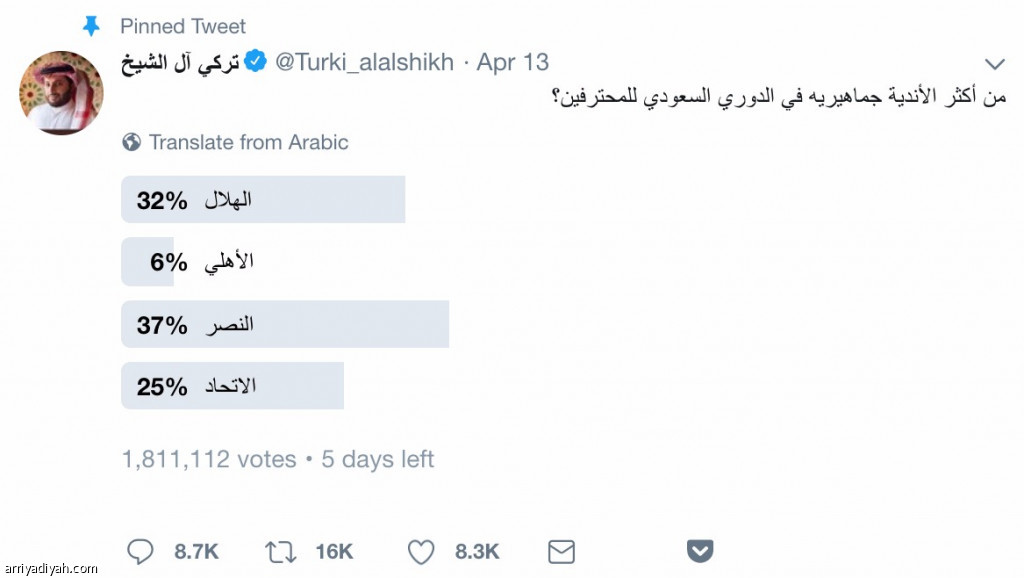Click the 16K retweet count
The width and height of the screenshot is (1024, 578).
pyautogui.click(x=333, y=550)
